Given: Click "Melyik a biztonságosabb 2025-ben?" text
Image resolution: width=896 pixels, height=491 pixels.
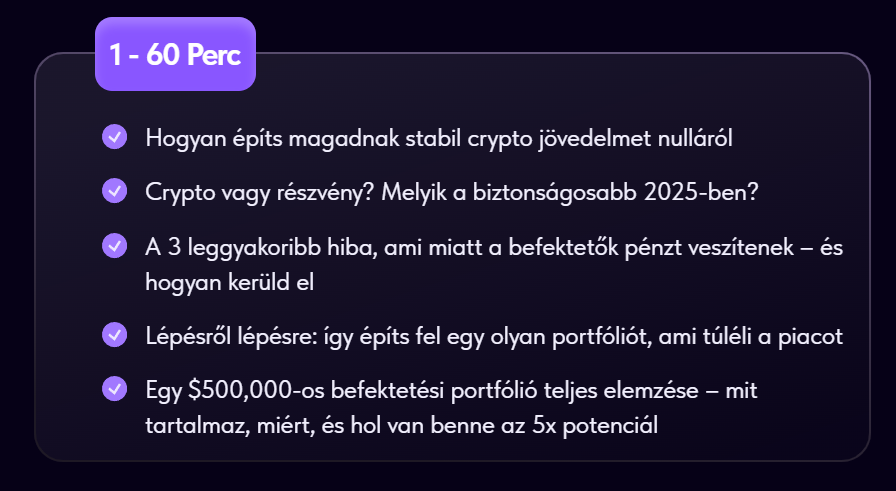Looking at the screenshot, I should pyautogui.click(x=570, y=193).
